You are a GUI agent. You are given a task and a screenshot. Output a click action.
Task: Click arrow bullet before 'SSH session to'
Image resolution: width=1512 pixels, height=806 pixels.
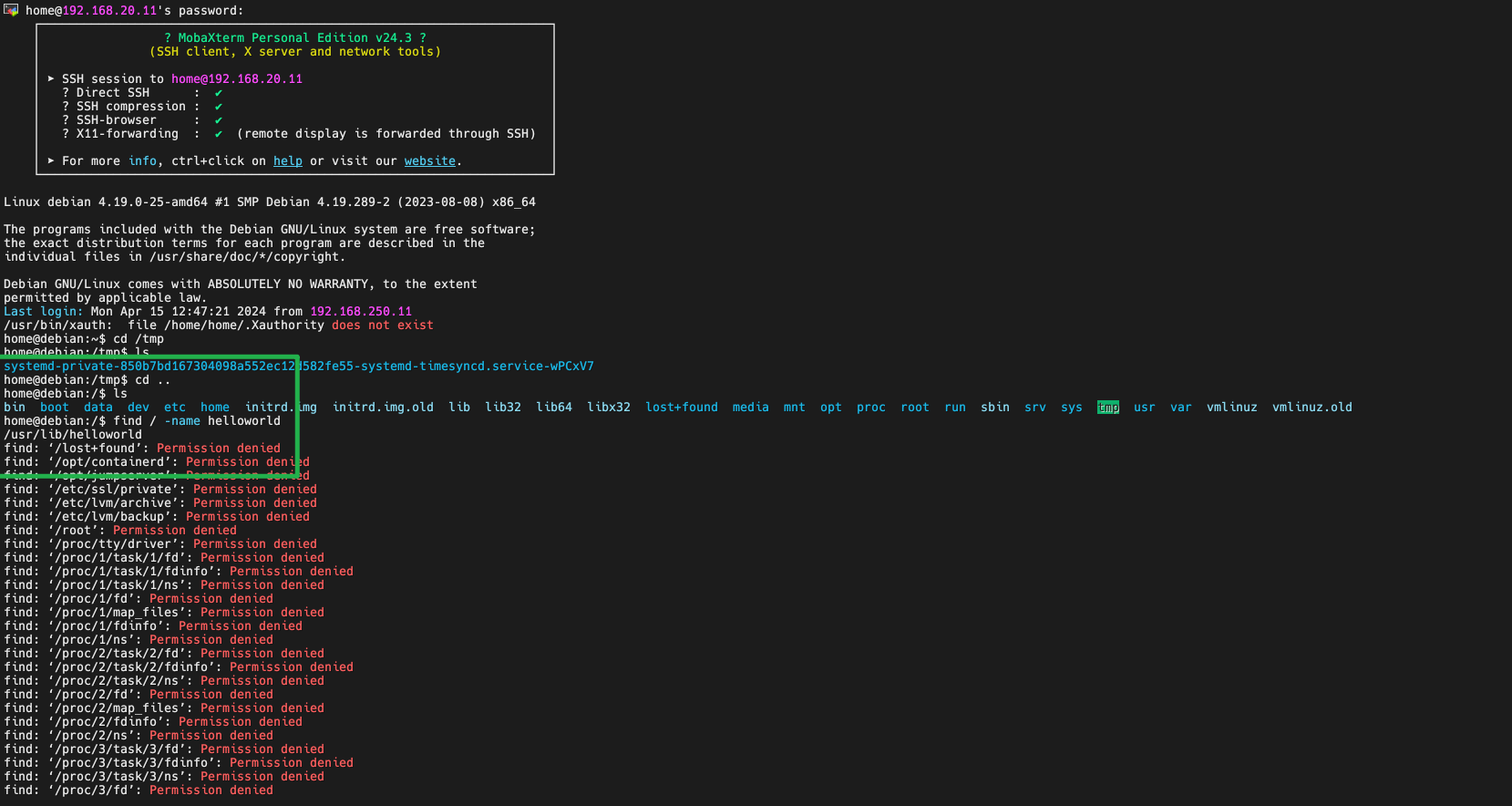[x=51, y=79]
